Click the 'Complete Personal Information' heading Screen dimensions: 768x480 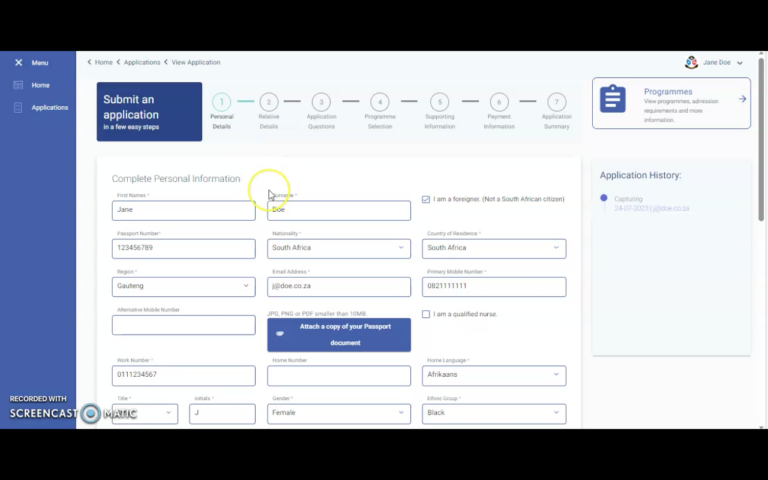[176, 179]
